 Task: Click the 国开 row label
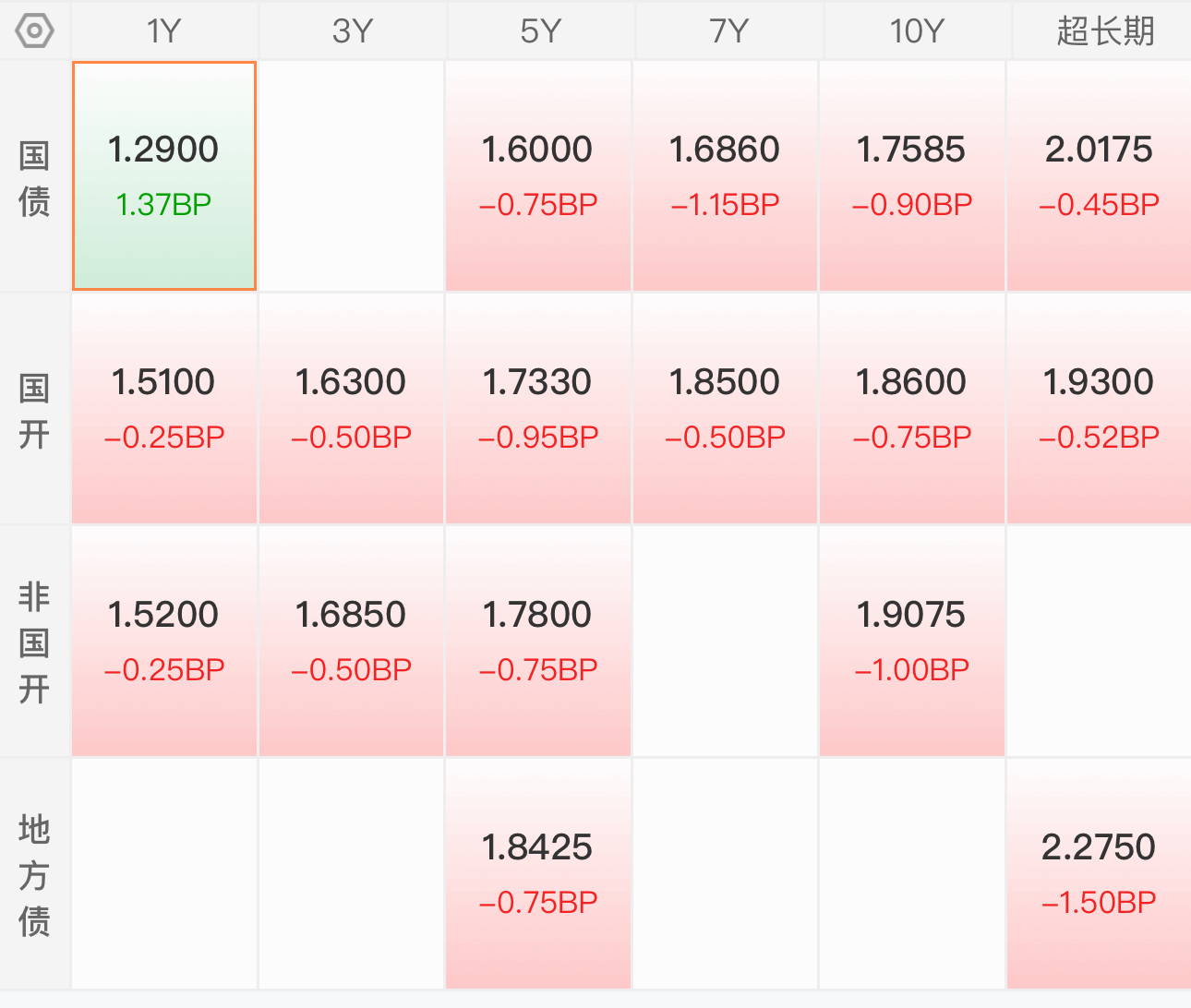pyautogui.click(x=34, y=410)
